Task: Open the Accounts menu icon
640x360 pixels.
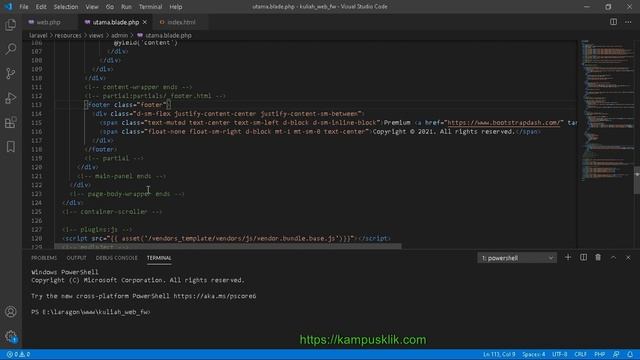Action: click(x=11, y=312)
